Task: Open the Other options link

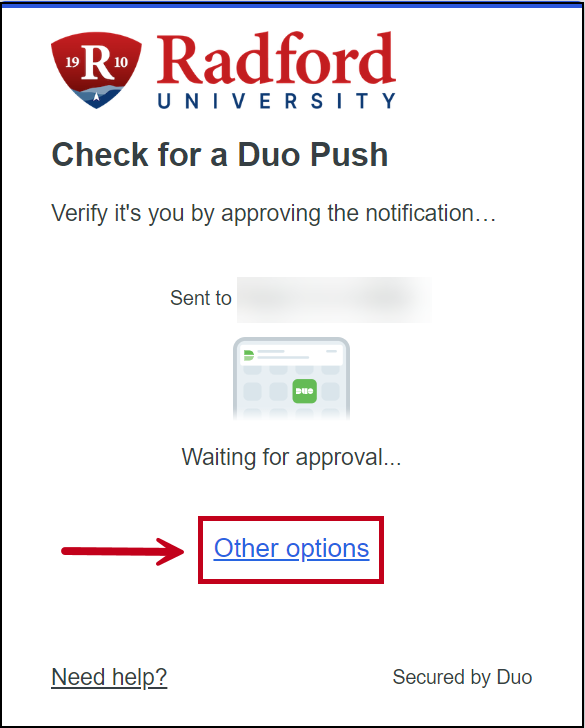Action: (291, 548)
